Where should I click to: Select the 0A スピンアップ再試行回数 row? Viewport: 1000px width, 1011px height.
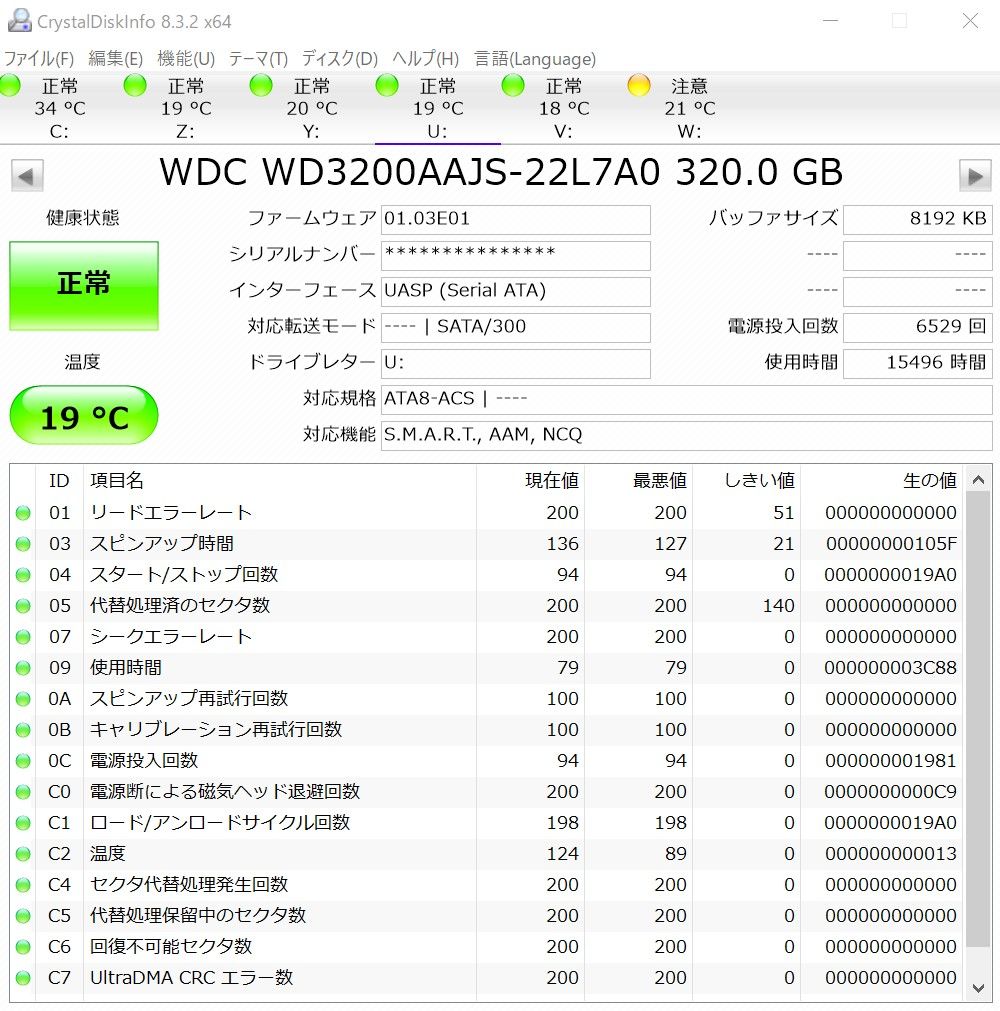[487, 698]
